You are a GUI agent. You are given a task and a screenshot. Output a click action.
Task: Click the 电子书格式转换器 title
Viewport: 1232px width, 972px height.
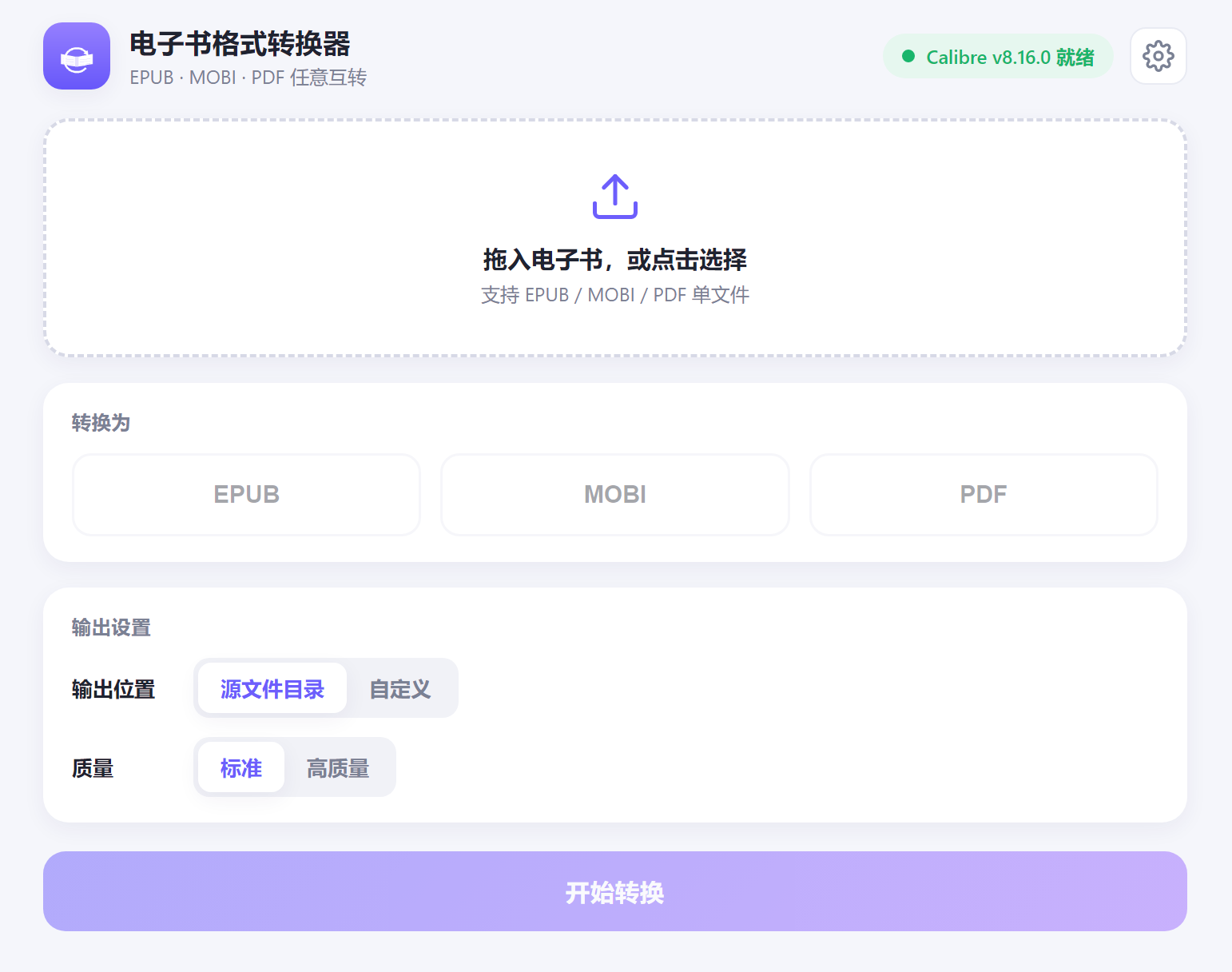point(240,44)
